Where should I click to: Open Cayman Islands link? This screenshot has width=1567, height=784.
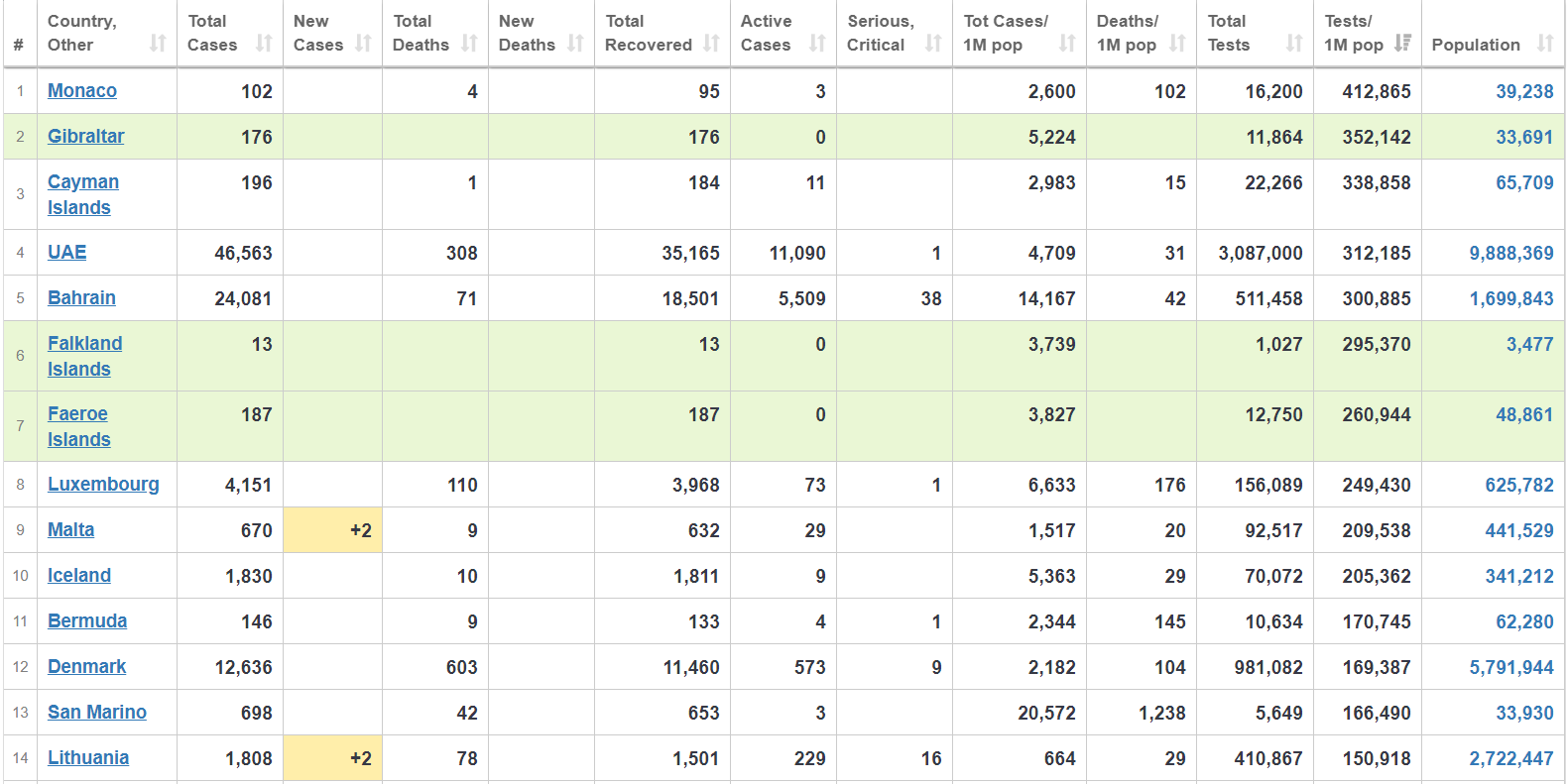point(83,194)
